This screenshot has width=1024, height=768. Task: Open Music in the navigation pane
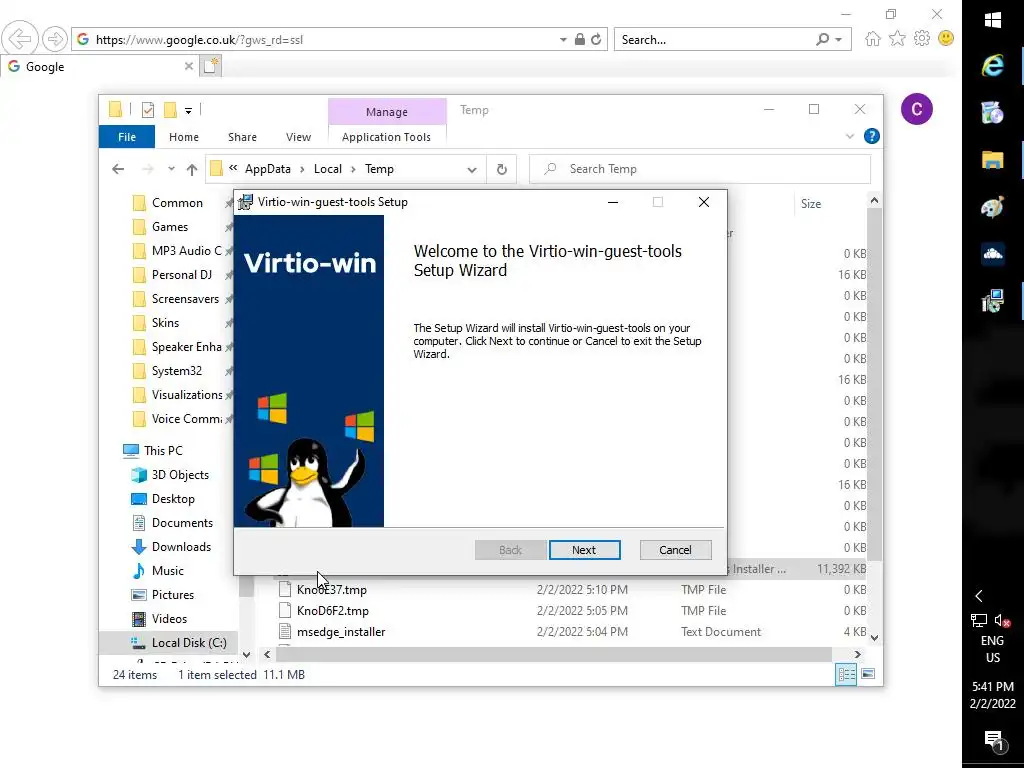(x=168, y=571)
